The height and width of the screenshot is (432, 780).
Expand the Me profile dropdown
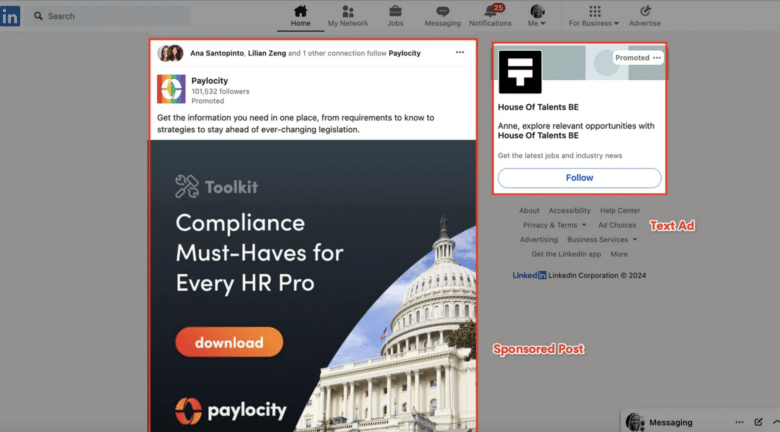[x=538, y=16]
